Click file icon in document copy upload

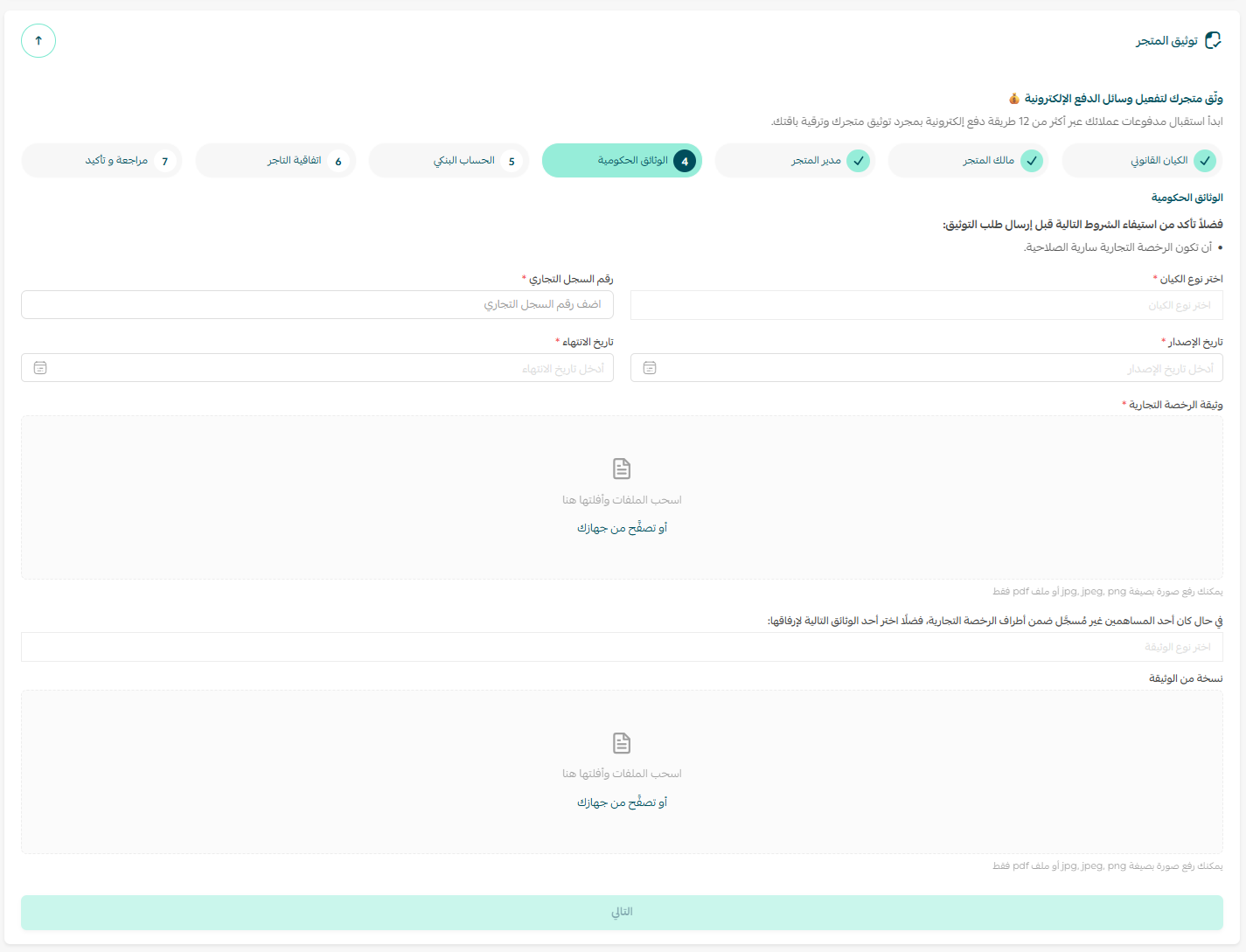(622, 743)
